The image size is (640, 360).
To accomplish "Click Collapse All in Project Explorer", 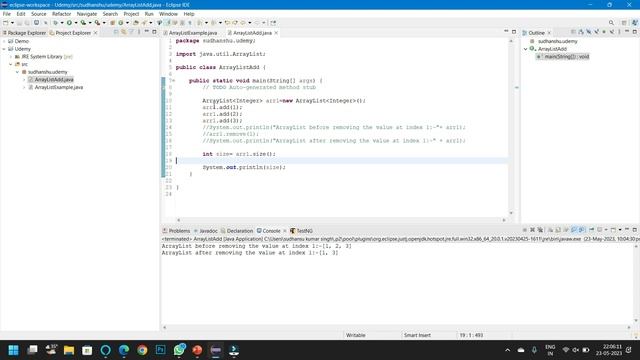I will 116,32.
